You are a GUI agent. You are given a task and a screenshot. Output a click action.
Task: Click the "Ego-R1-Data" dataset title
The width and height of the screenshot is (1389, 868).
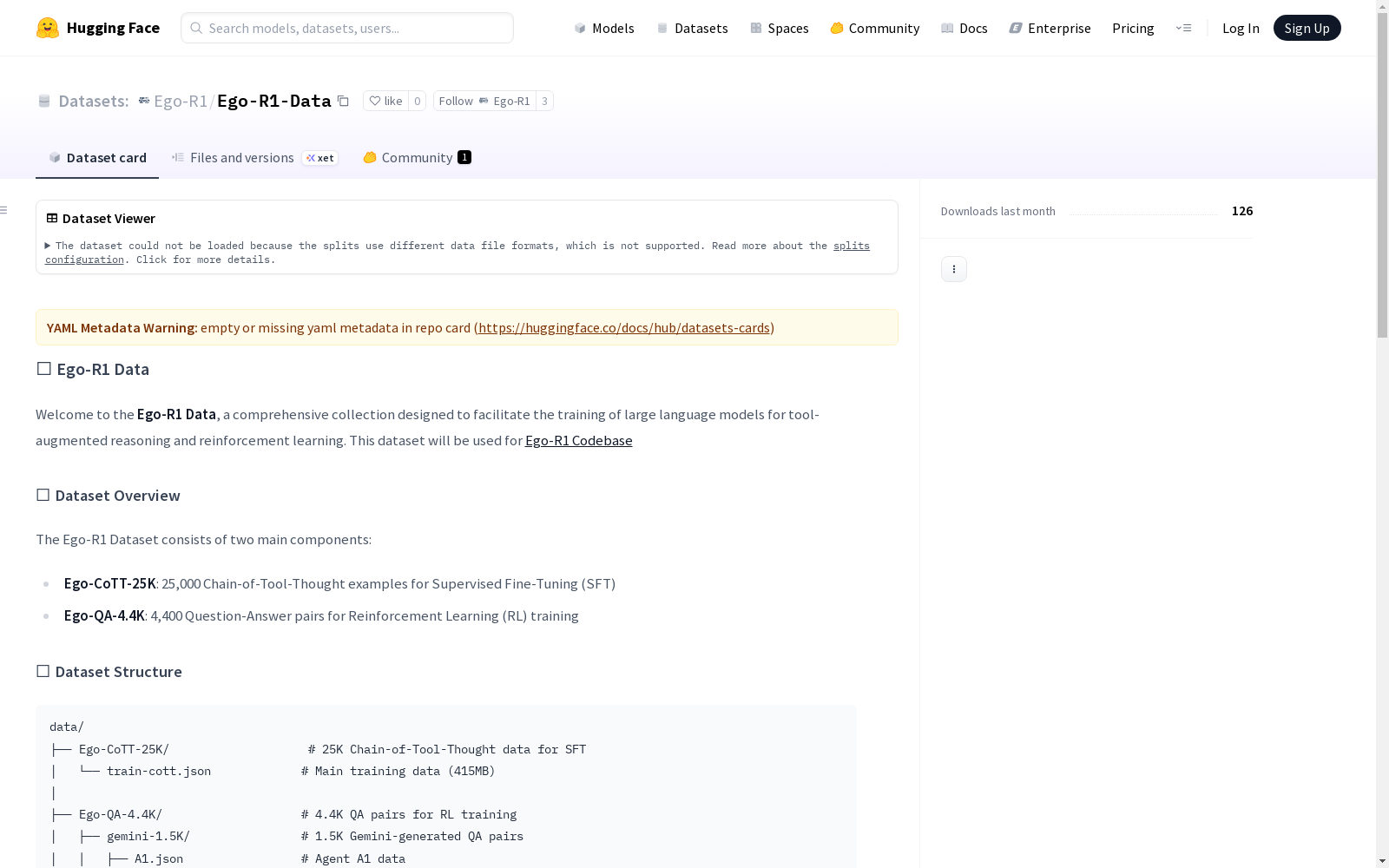click(274, 101)
